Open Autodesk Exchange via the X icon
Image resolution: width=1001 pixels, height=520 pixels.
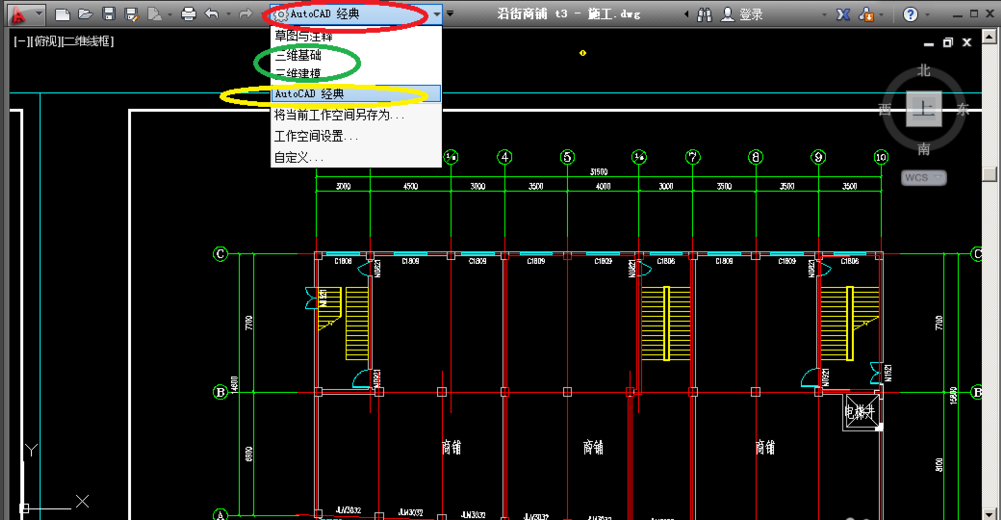coord(843,14)
